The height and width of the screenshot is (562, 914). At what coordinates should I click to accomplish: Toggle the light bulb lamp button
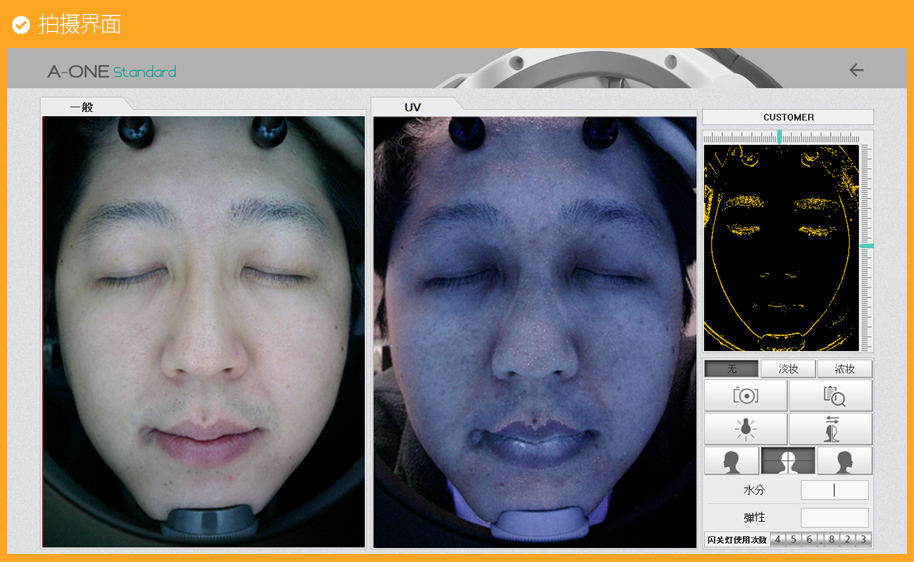point(746,428)
